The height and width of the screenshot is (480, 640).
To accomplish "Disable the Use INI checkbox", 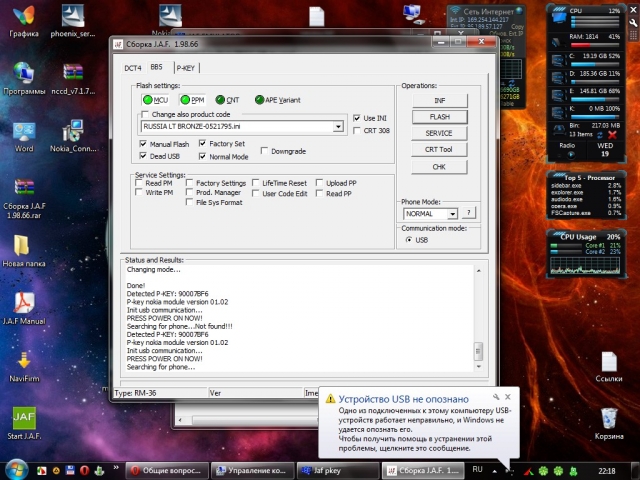I will pyautogui.click(x=357, y=118).
